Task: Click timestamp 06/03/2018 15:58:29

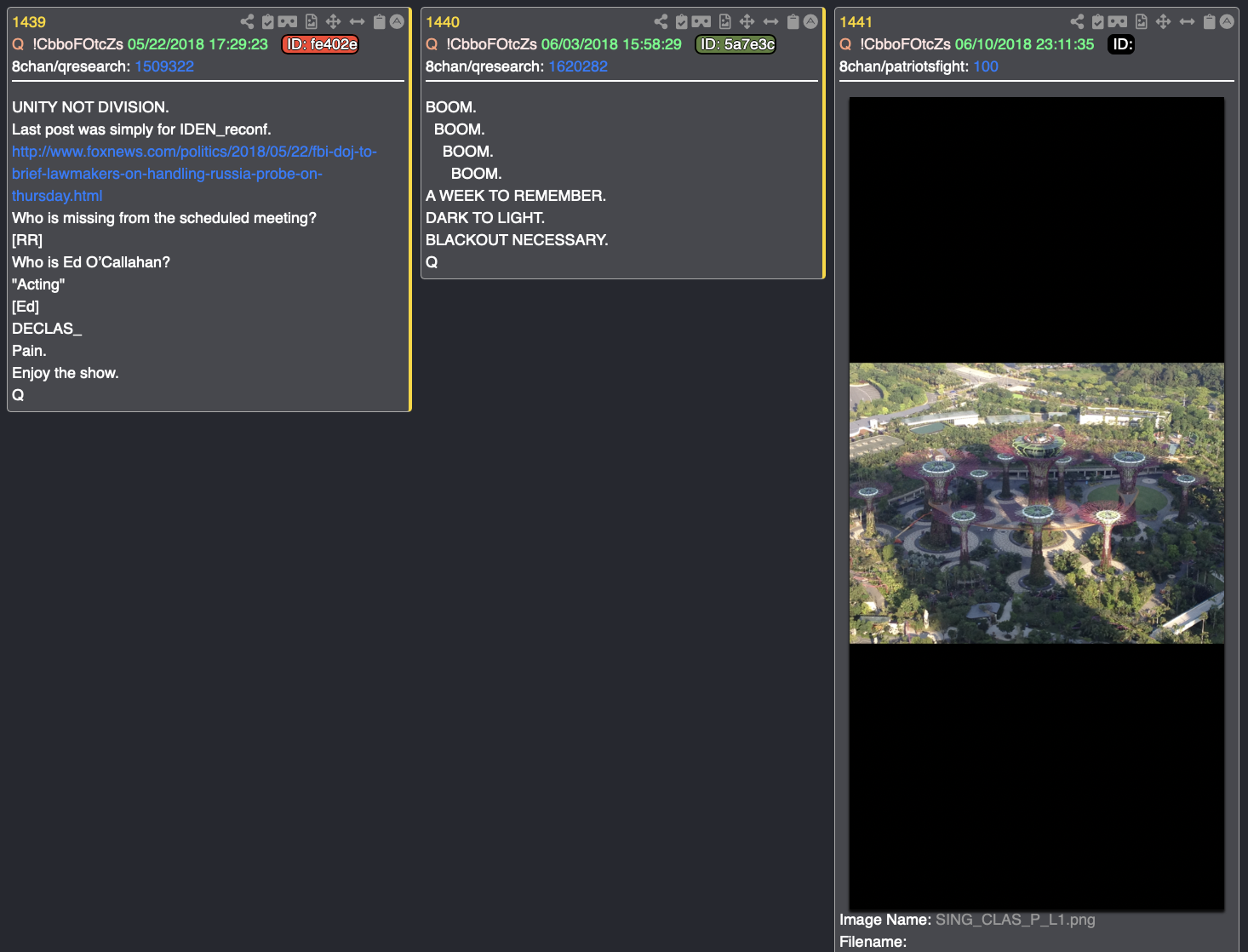Action: (611, 44)
